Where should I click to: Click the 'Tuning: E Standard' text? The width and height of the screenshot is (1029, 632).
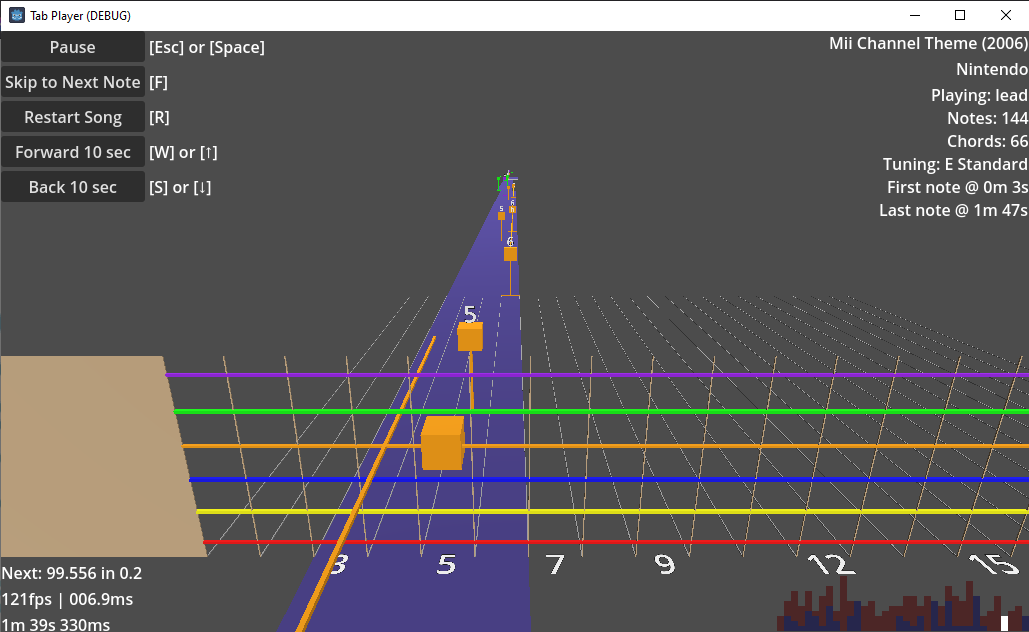(x=955, y=164)
